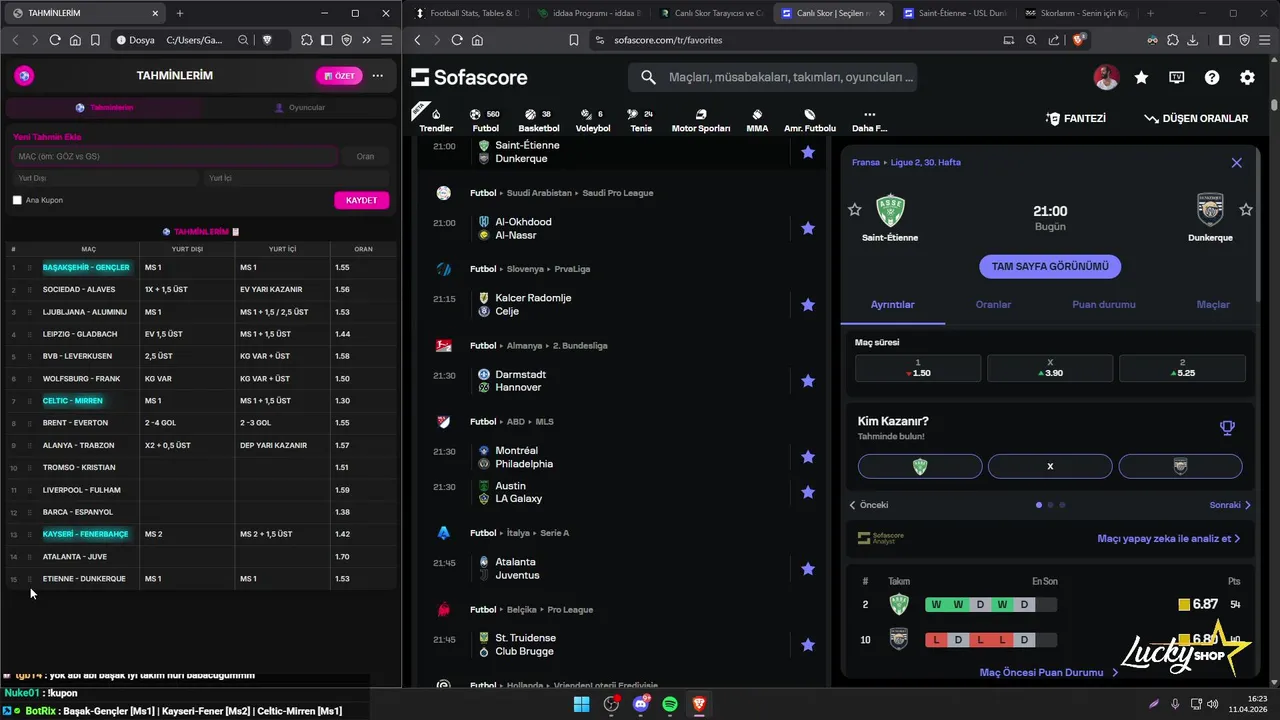The width and height of the screenshot is (1280, 720).
Task: Select away win odds 5.25
Action: click(1182, 368)
